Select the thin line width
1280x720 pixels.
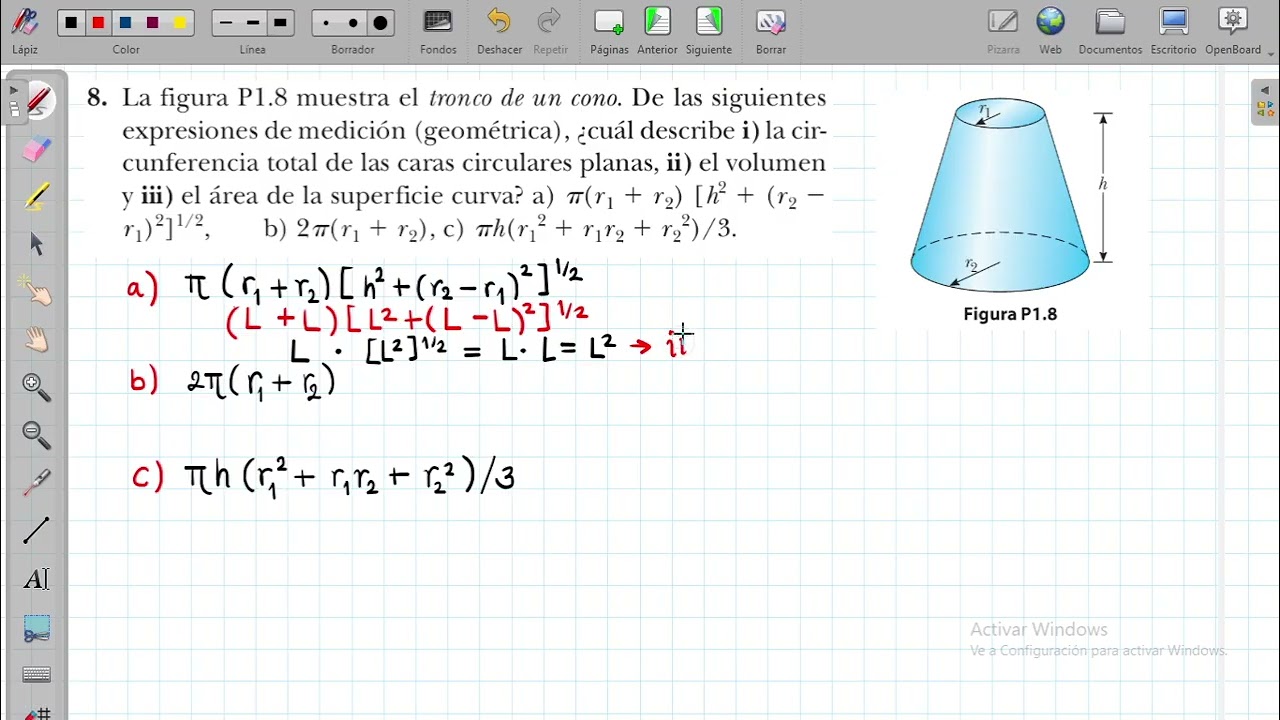pyautogui.click(x=226, y=23)
